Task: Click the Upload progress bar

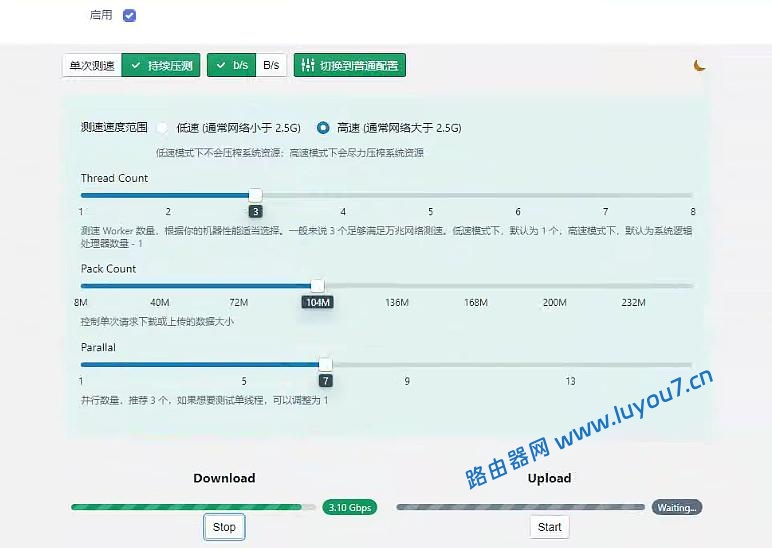Action: tap(520, 507)
